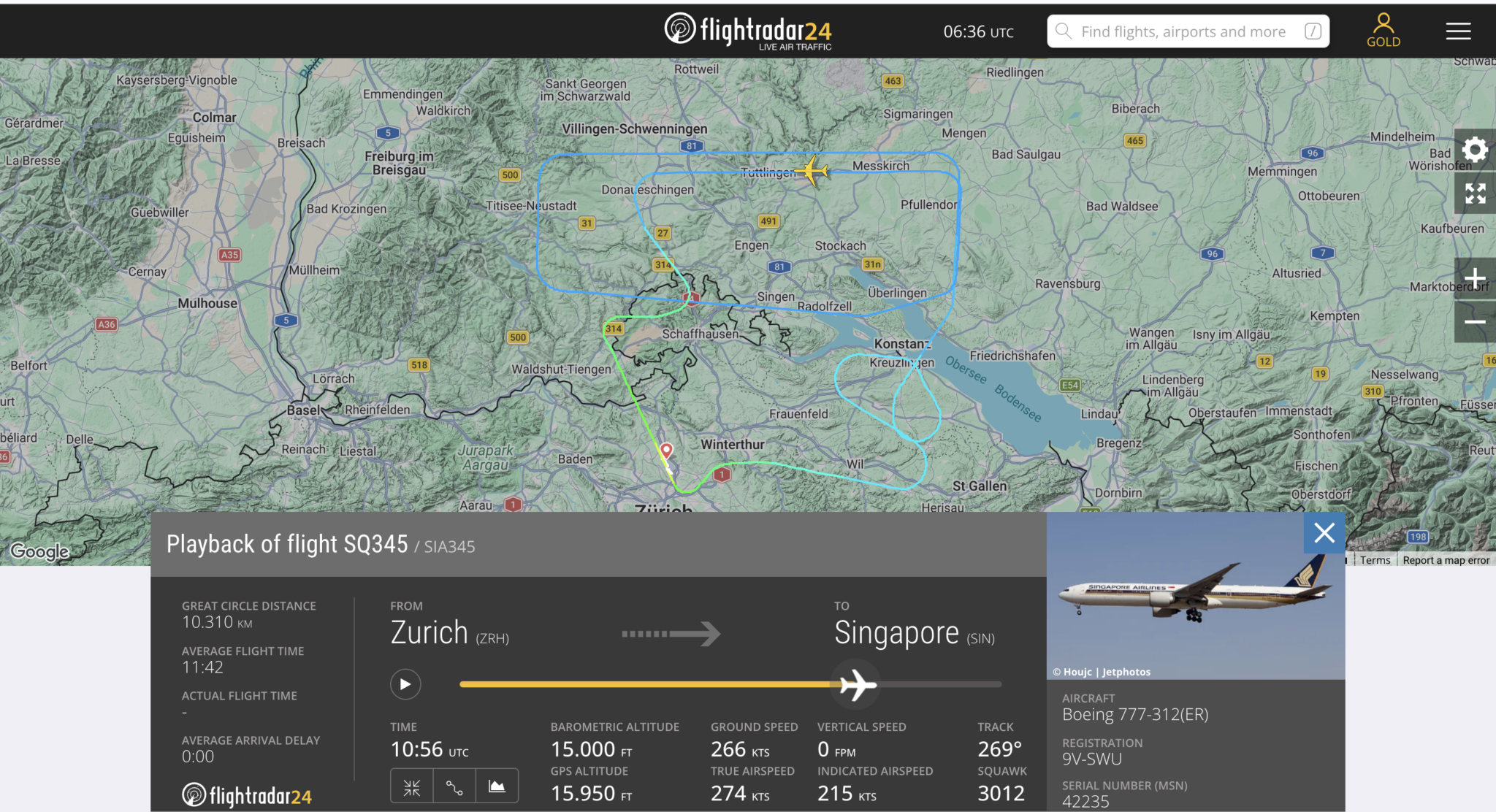Open map settings with the gear icon
1496x812 pixels.
[x=1475, y=150]
